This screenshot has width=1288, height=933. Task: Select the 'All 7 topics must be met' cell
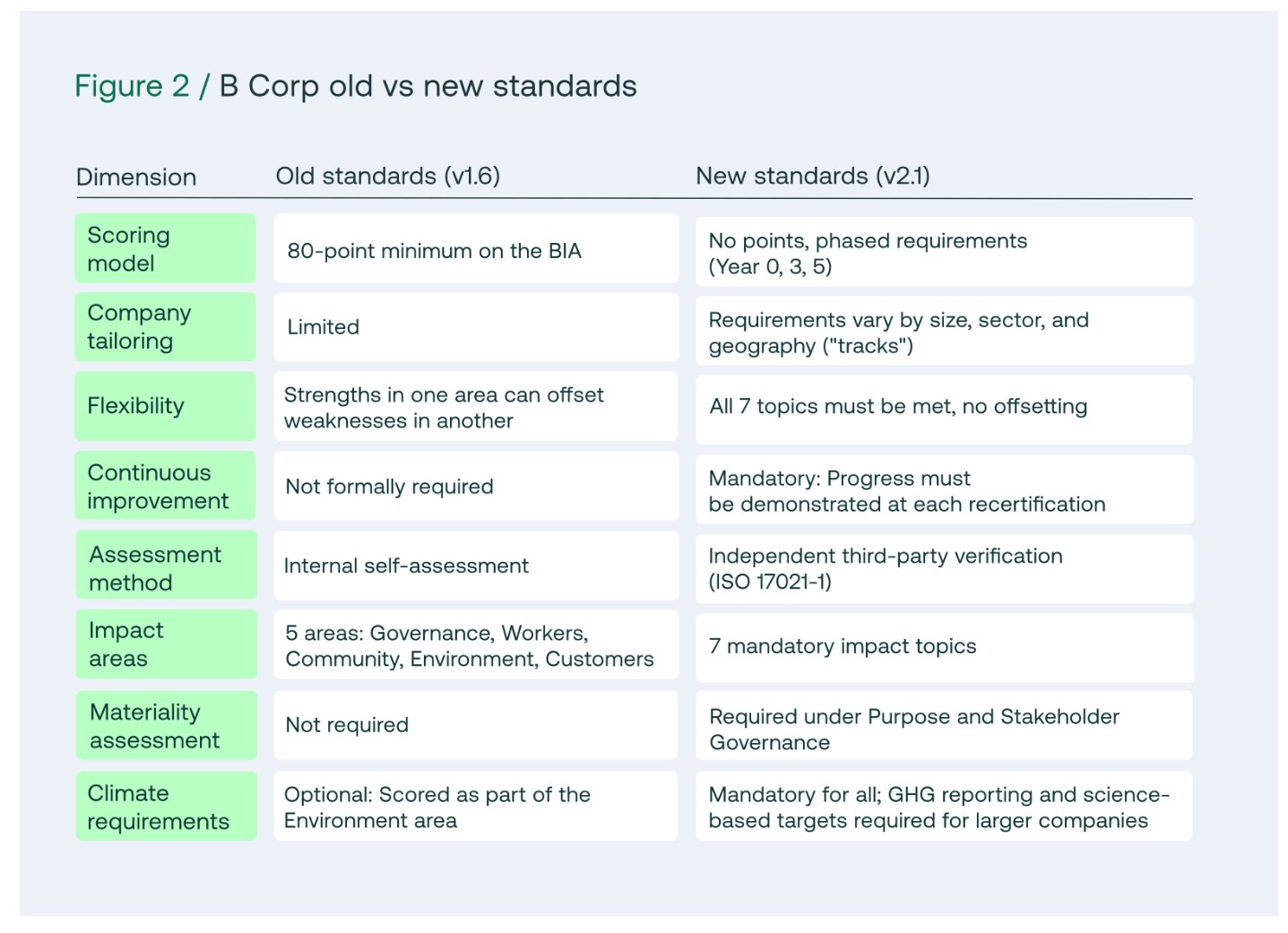pyautogui.click(x=944, y=407)
